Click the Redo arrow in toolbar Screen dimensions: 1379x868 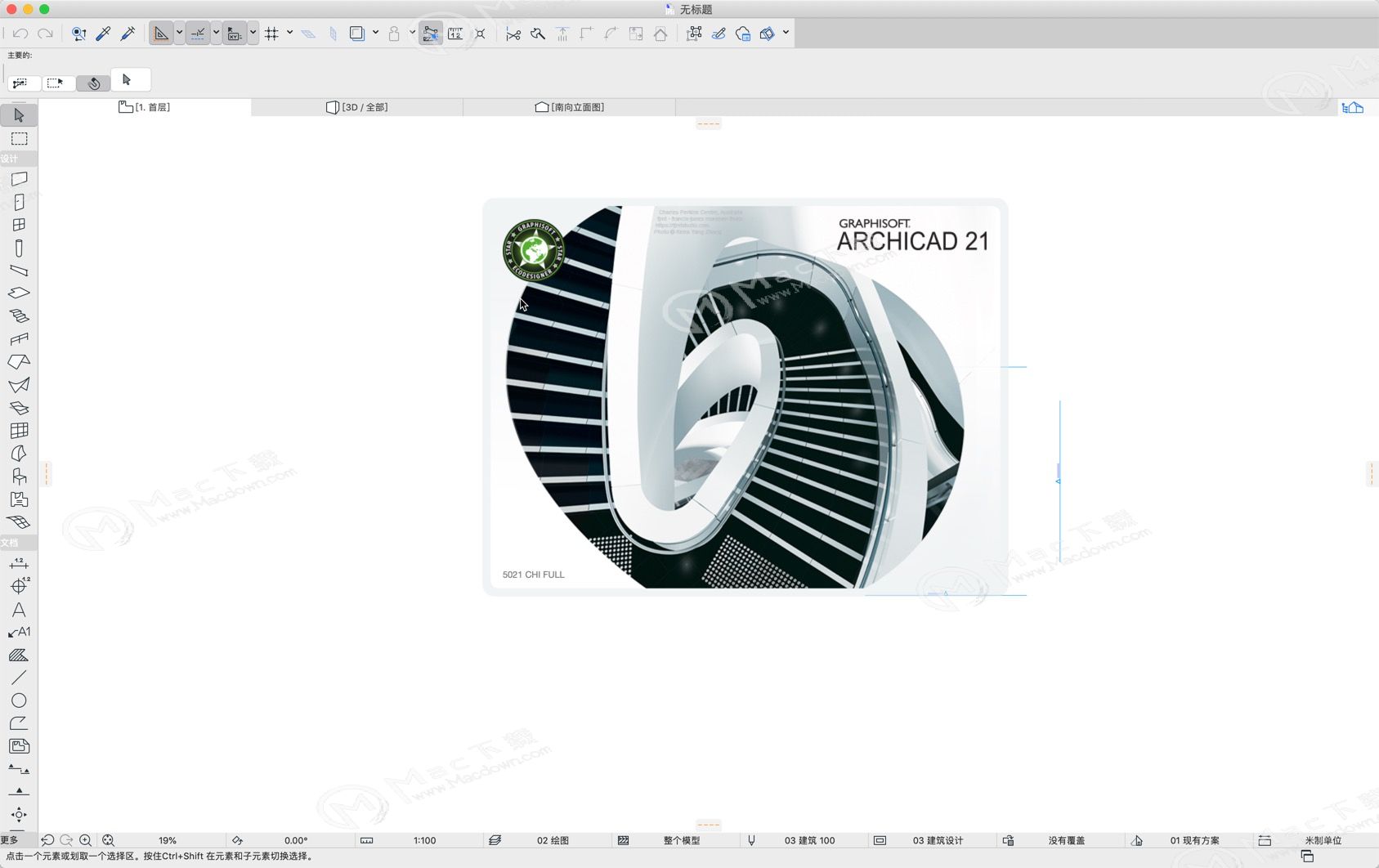pos(46,34)
